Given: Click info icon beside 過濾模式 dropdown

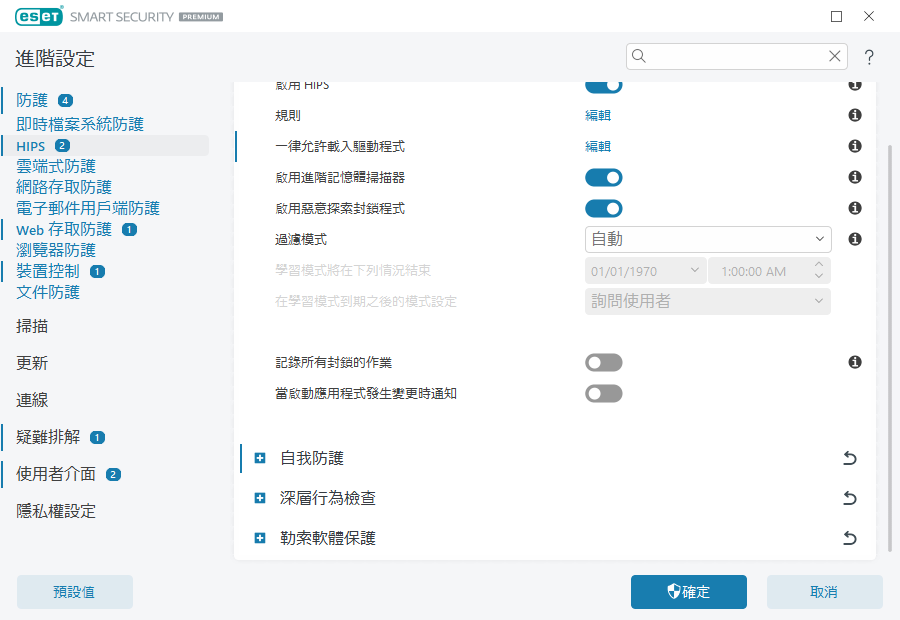Looking at the screenshot, I should tap(855, 239).
